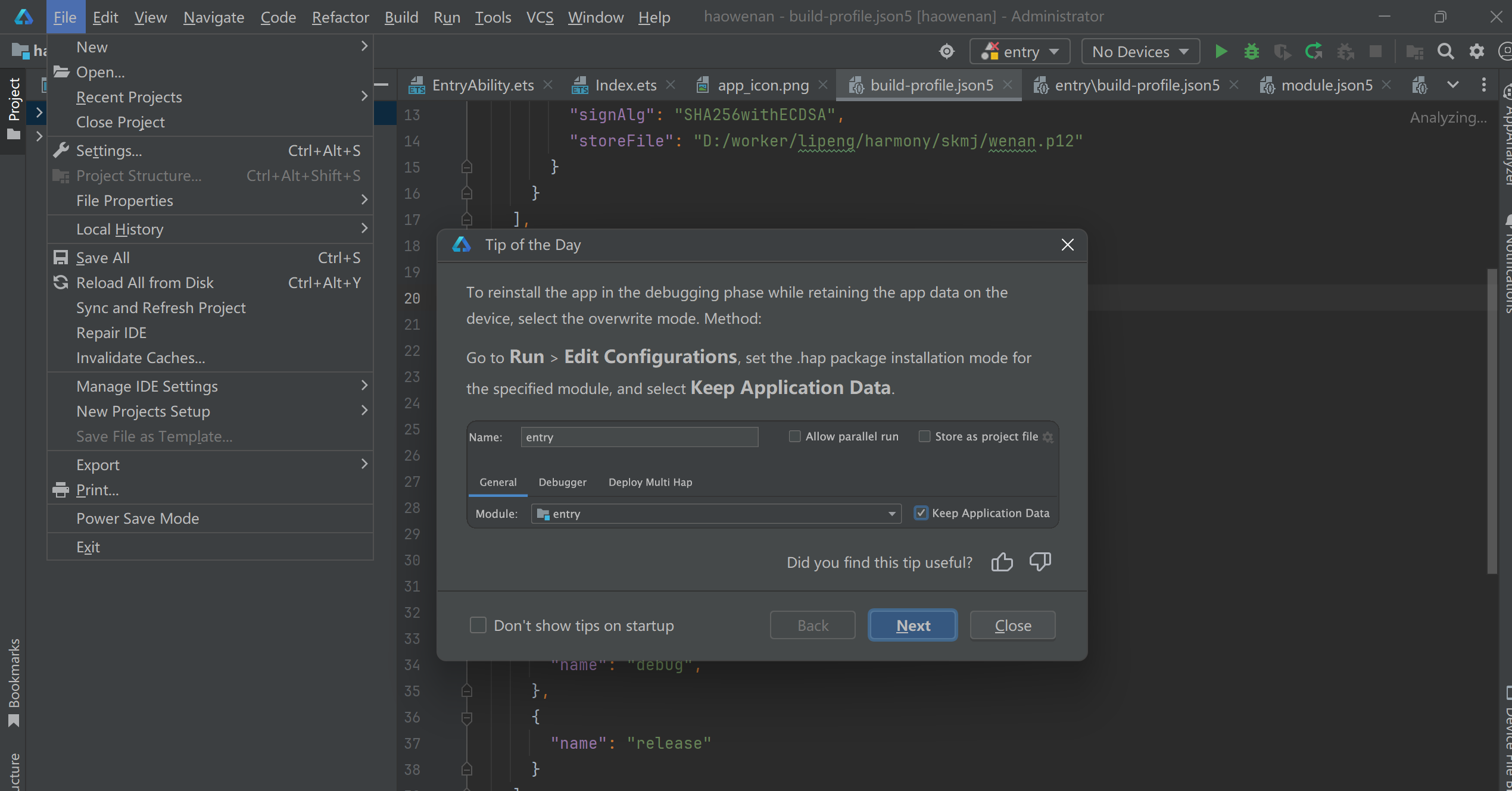The width and height of the screenshot is (1512, 791).
Task: Click the three-dot editor tab options
Action: (1483, 85)
